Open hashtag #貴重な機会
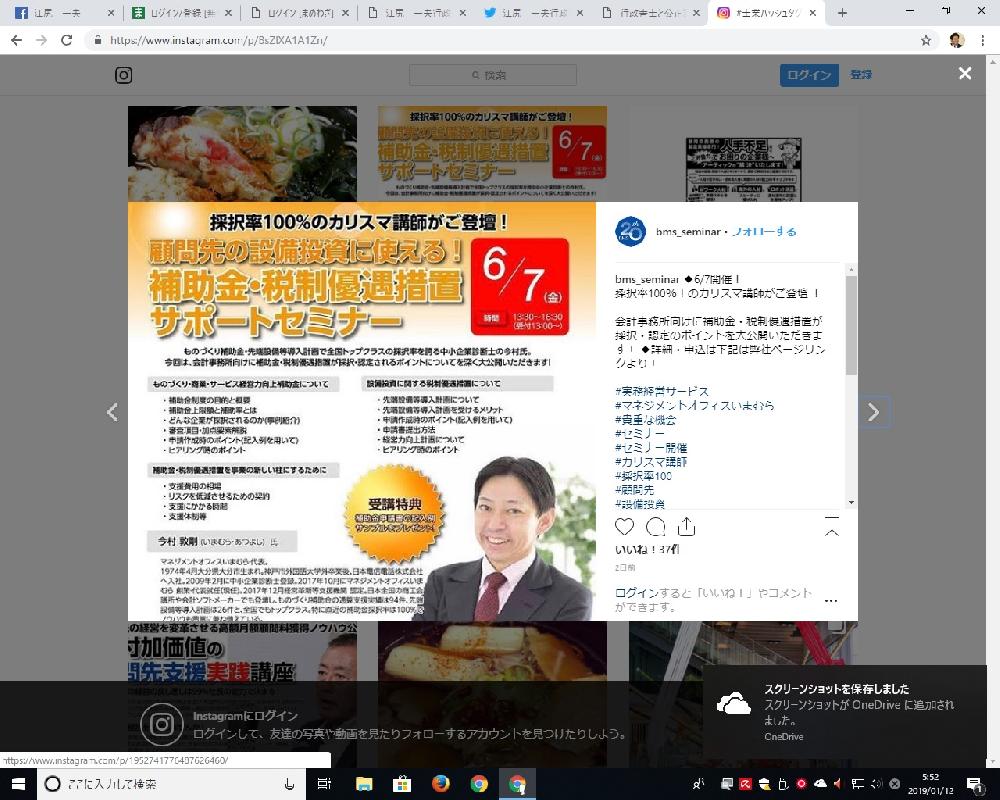Viewport: 1000px width, 800px height. click(645, 420)
